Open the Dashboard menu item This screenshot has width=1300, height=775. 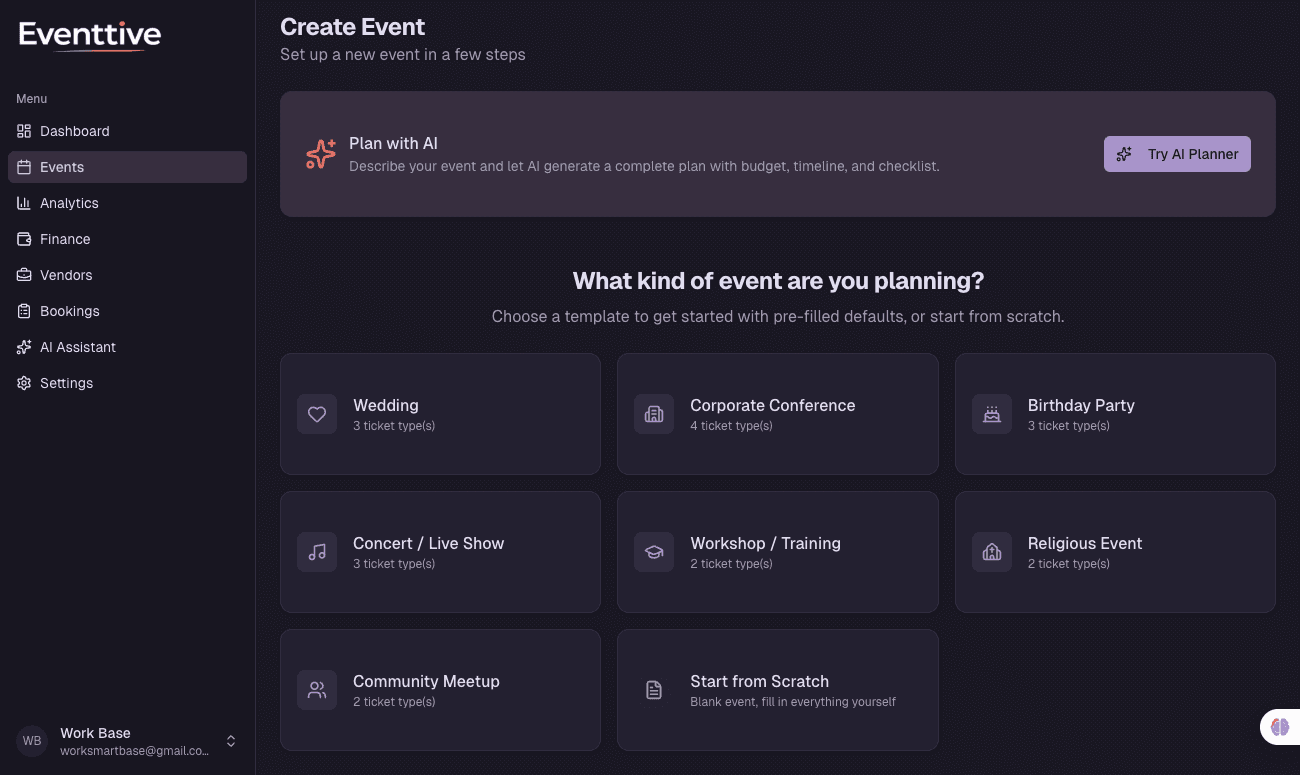point(75,131)
